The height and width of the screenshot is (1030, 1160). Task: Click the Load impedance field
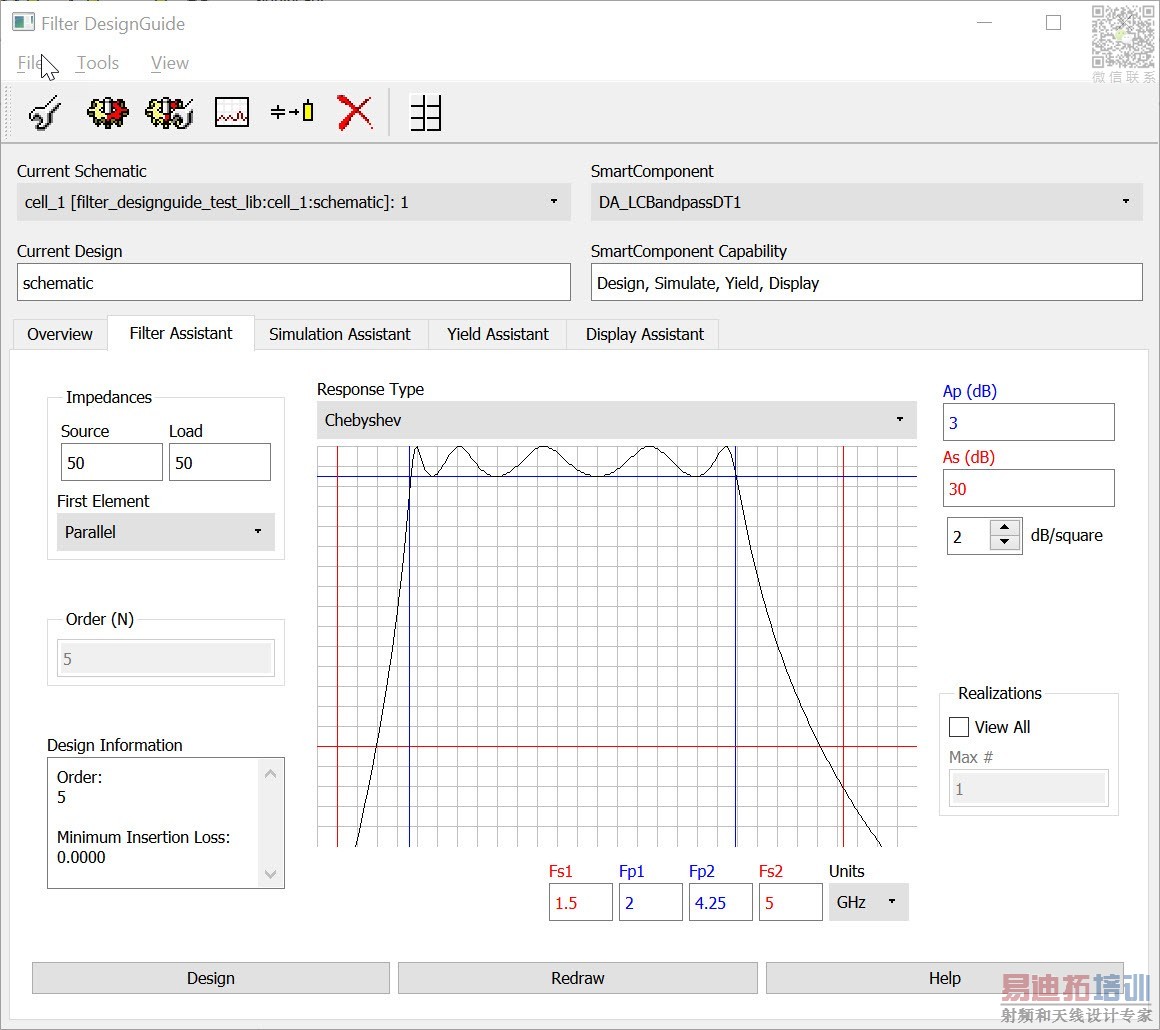pos(220,462)
